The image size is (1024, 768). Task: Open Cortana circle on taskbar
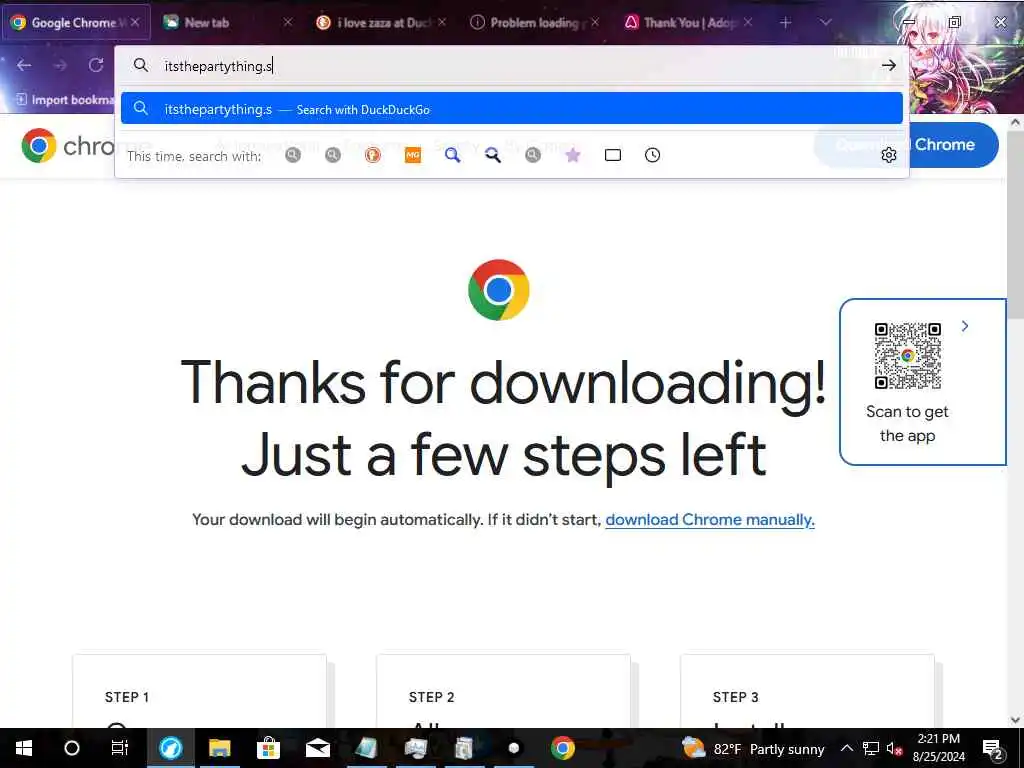pyautogui.click(x=72, y=748)
